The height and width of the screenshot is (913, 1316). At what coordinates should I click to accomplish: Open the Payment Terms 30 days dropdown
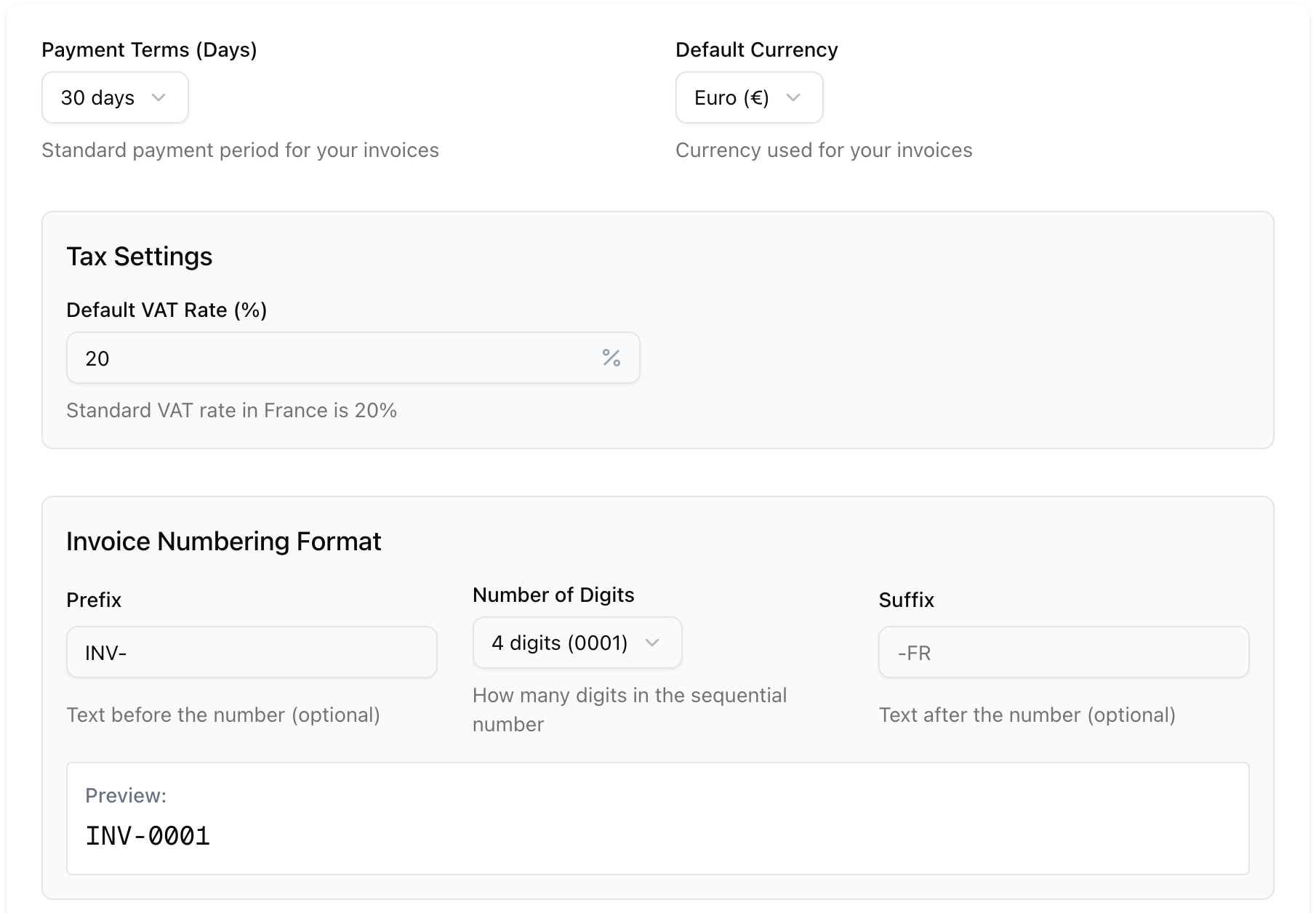coord(115,97)
